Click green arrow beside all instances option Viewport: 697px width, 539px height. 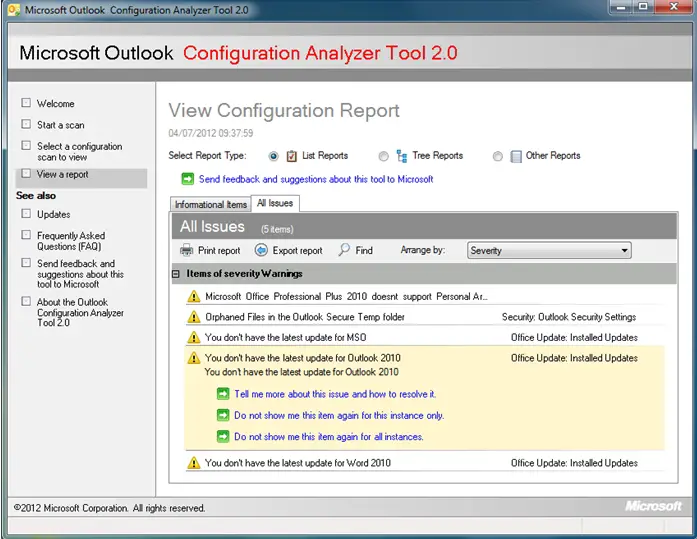click(223, 436)
